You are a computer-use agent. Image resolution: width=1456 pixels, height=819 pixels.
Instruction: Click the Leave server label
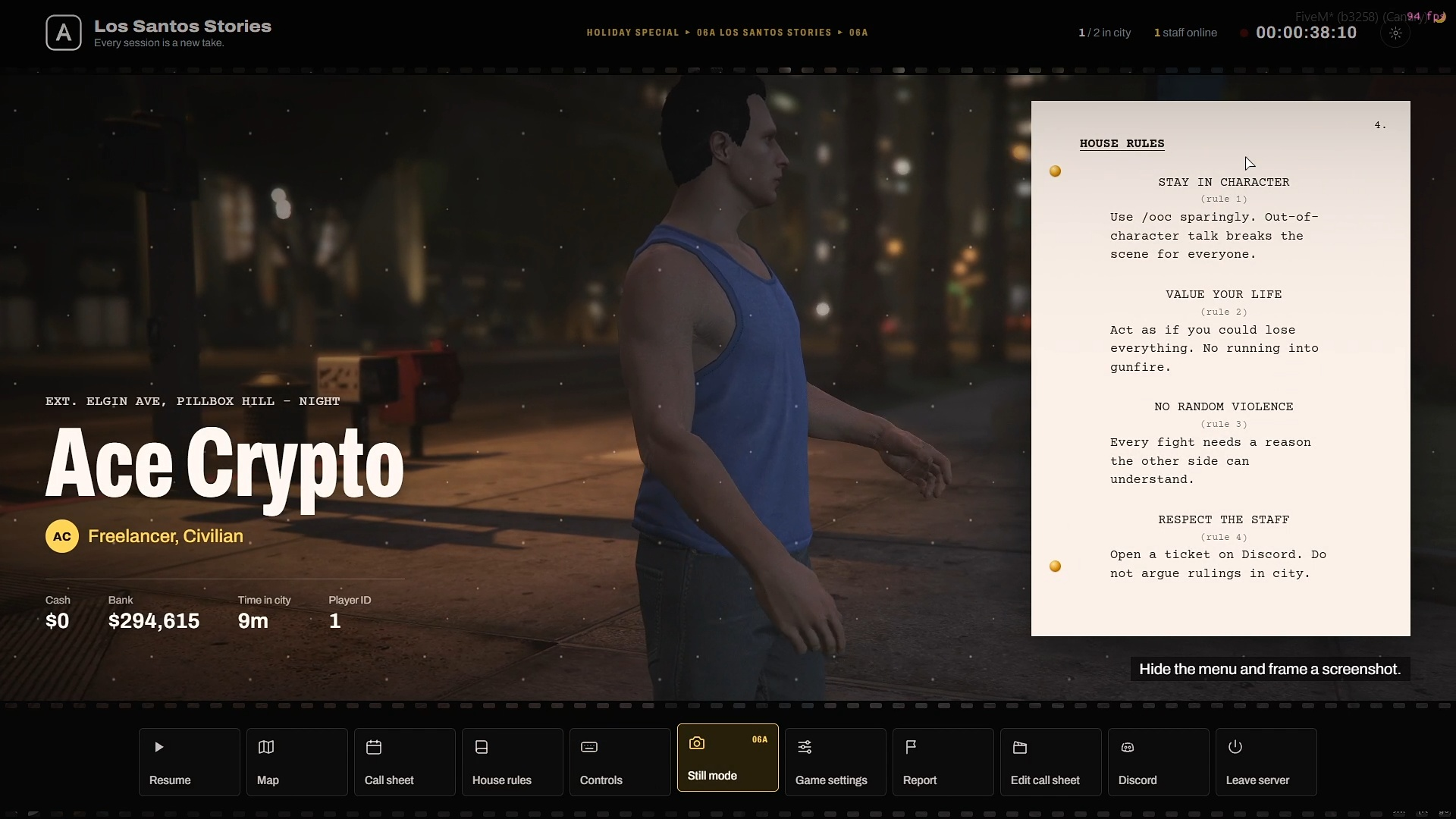1257,780
